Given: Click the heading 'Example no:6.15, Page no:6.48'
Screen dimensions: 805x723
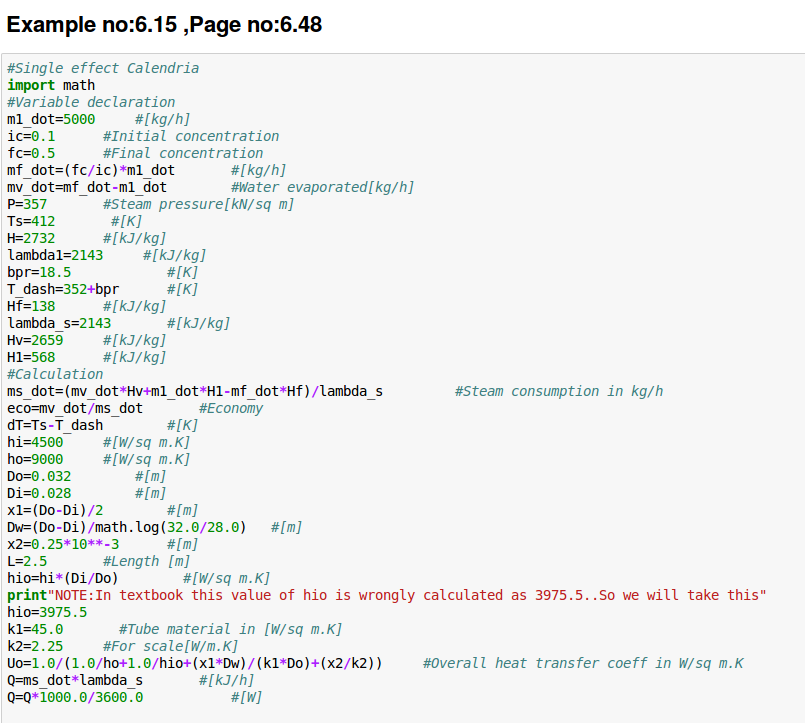Looking at the screenshot, I should tap(164, 25).
